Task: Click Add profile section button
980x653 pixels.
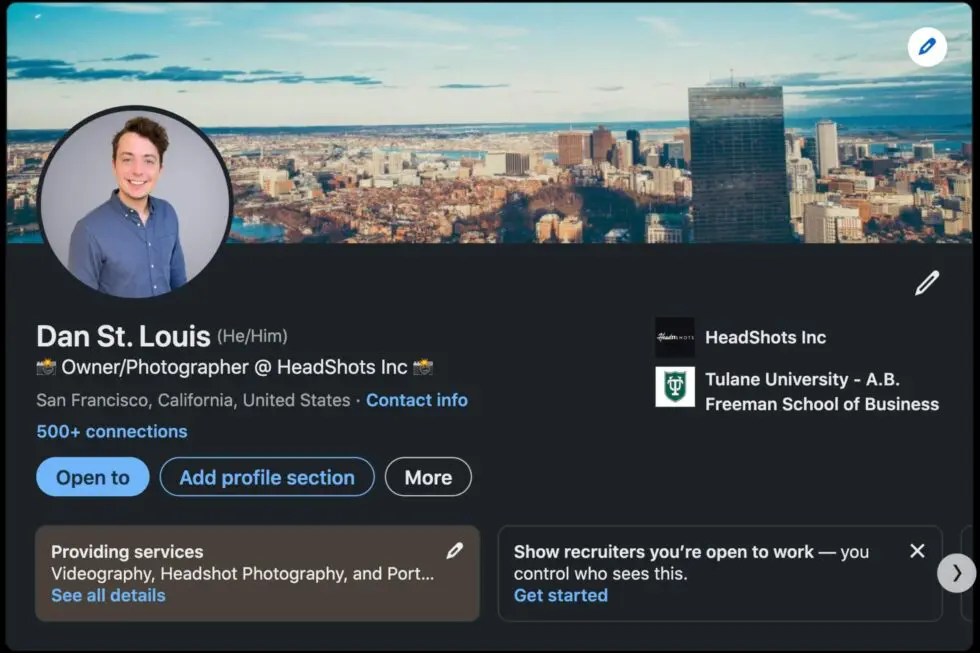Action: [x=267, y=477]
